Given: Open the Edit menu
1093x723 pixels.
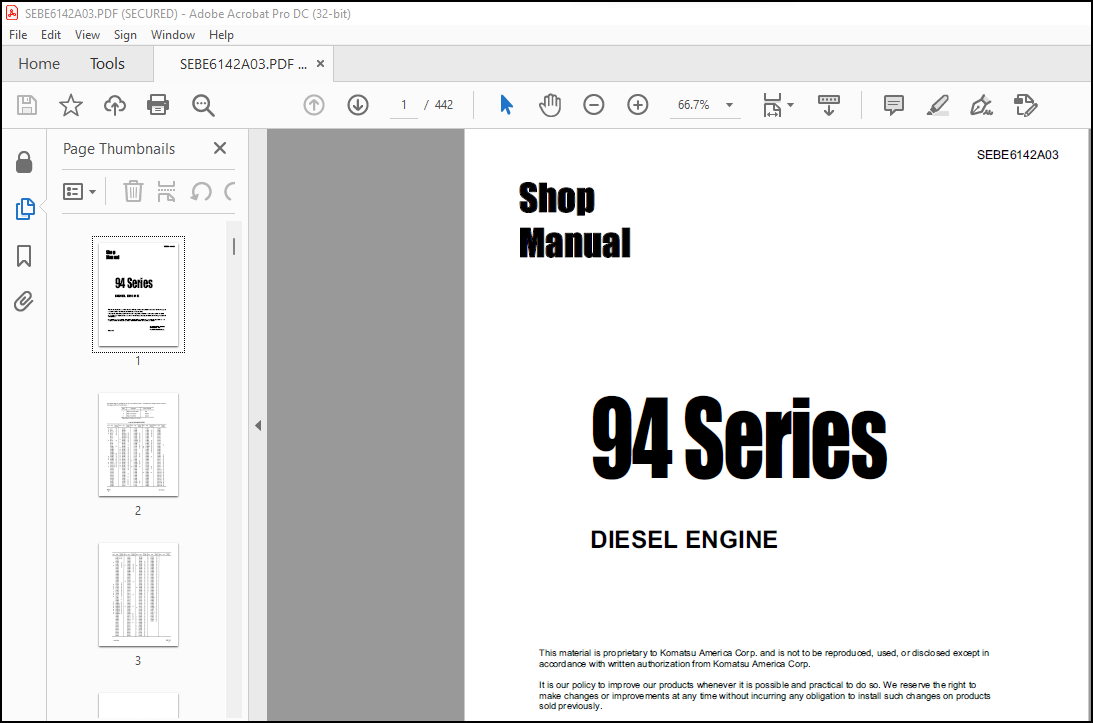Looking at the screenshot, I should click(51, 35).
